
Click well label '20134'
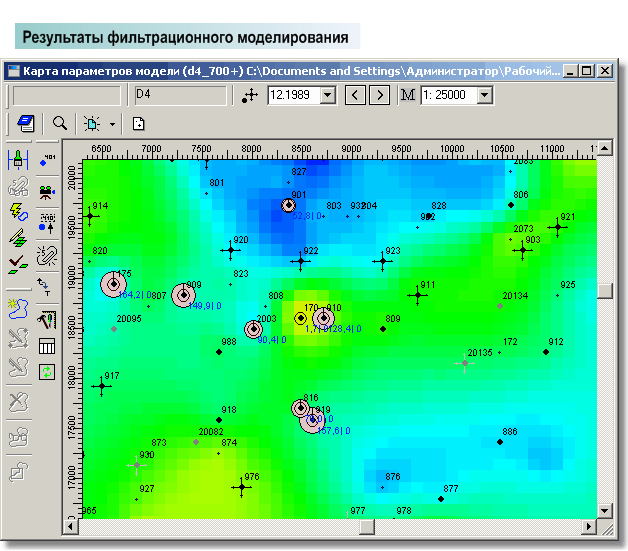[515, 296]
